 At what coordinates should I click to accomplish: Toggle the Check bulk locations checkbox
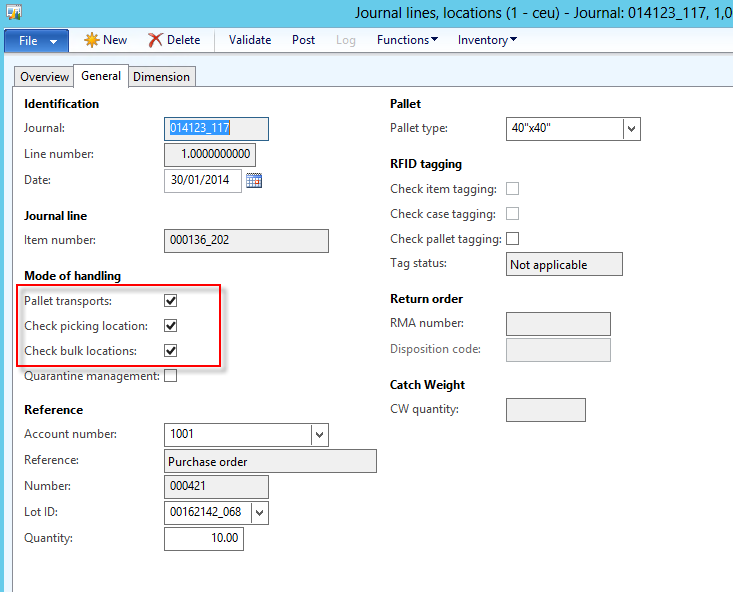[x=171, y=351]
